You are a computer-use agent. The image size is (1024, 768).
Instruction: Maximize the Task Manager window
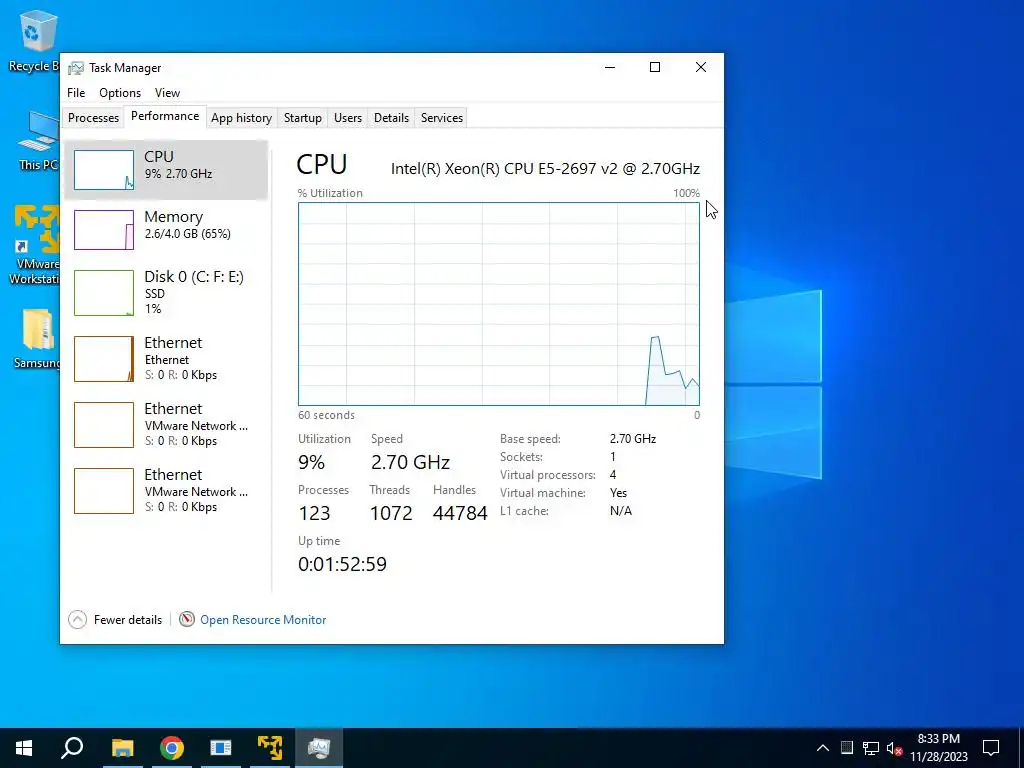tap(655, 67)
